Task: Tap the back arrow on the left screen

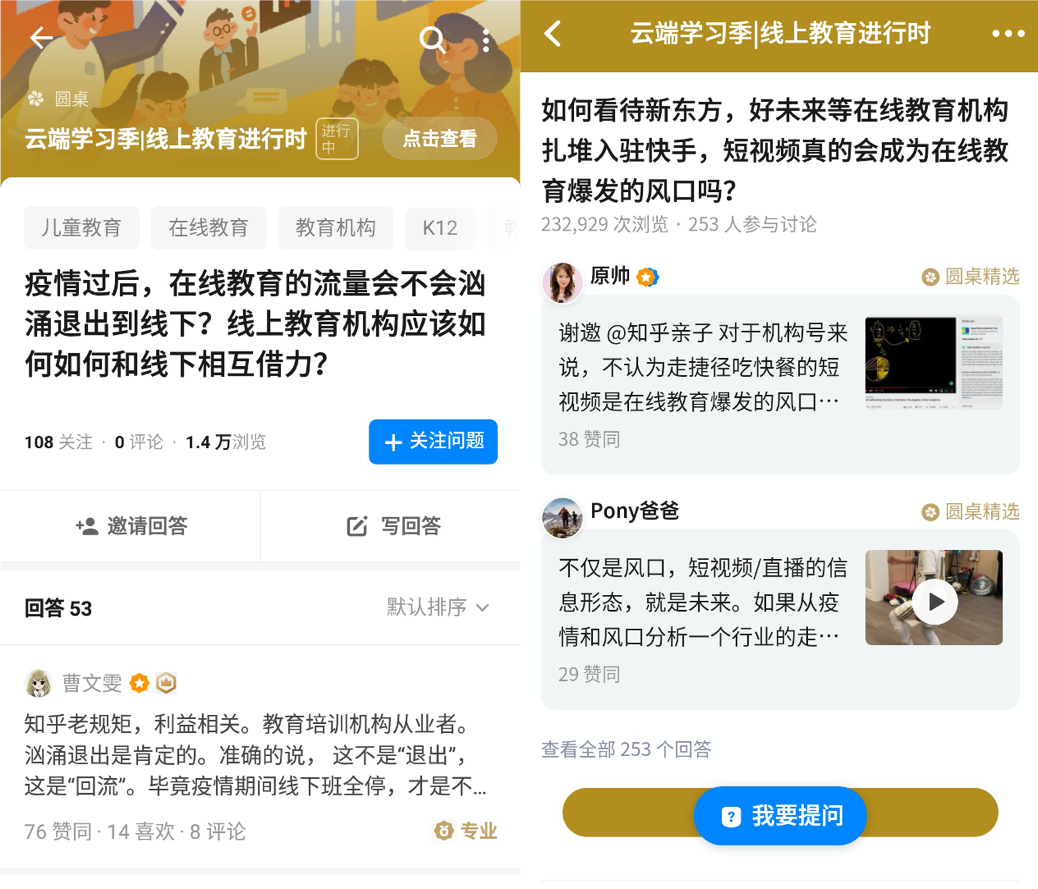Action: (41, 38)
